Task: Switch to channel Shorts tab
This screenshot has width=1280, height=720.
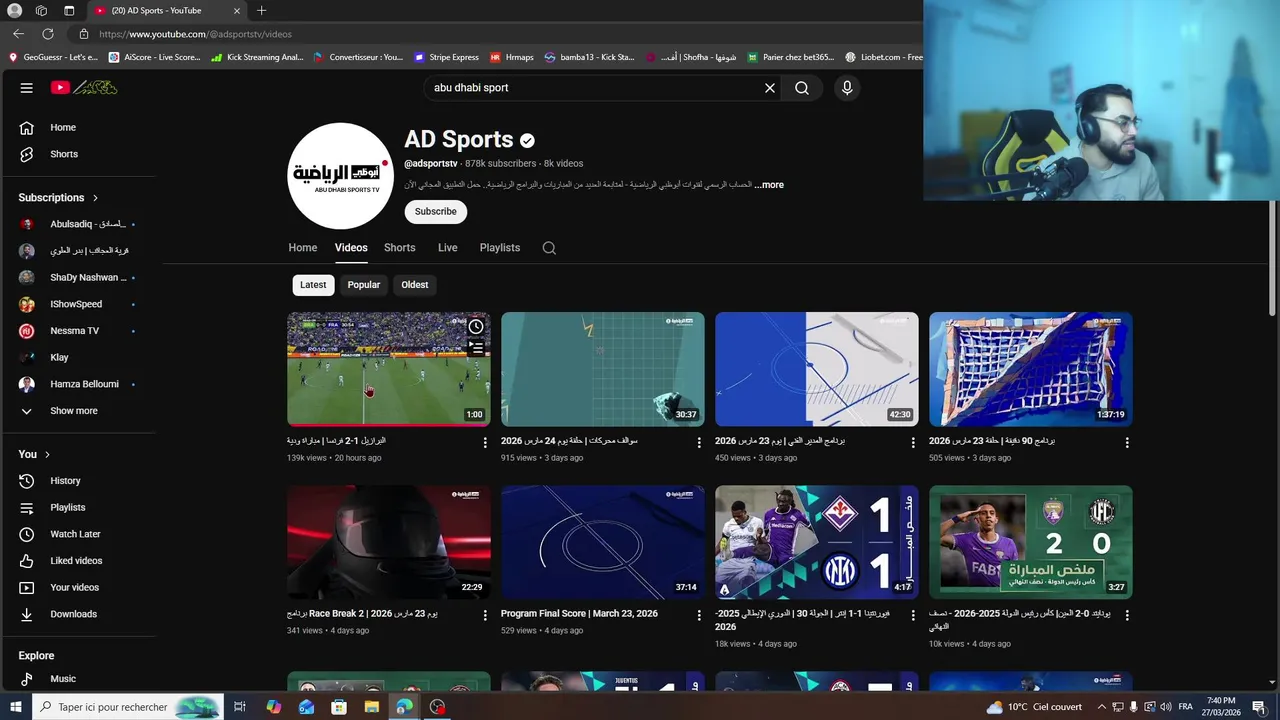Action: [400, 248]
